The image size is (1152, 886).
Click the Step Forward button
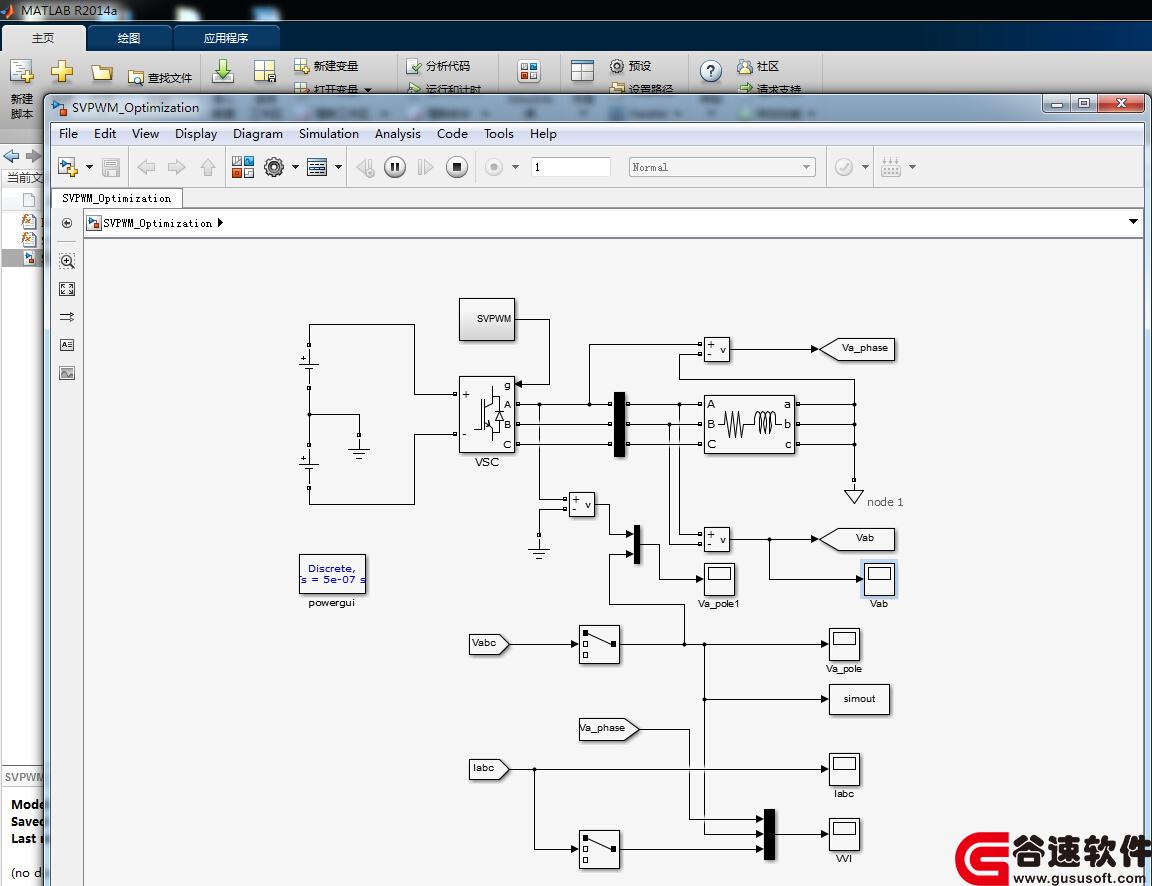point(425,168)
